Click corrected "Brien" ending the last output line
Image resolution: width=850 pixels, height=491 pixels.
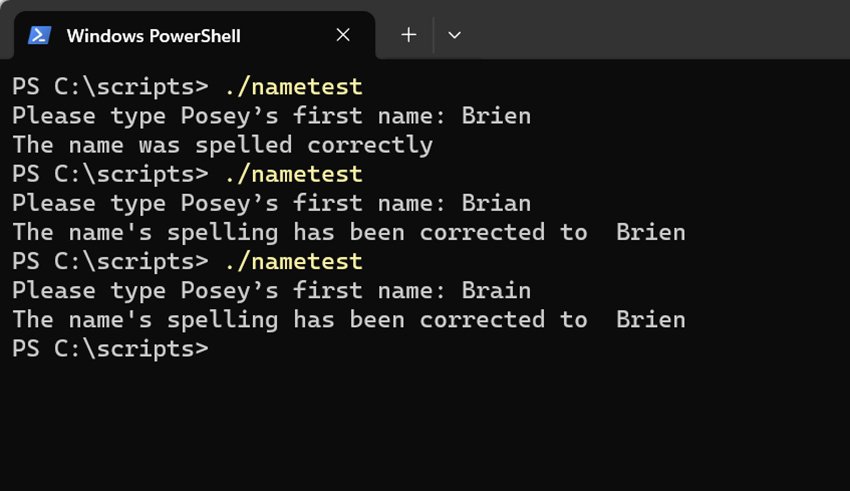pos(650,320)
